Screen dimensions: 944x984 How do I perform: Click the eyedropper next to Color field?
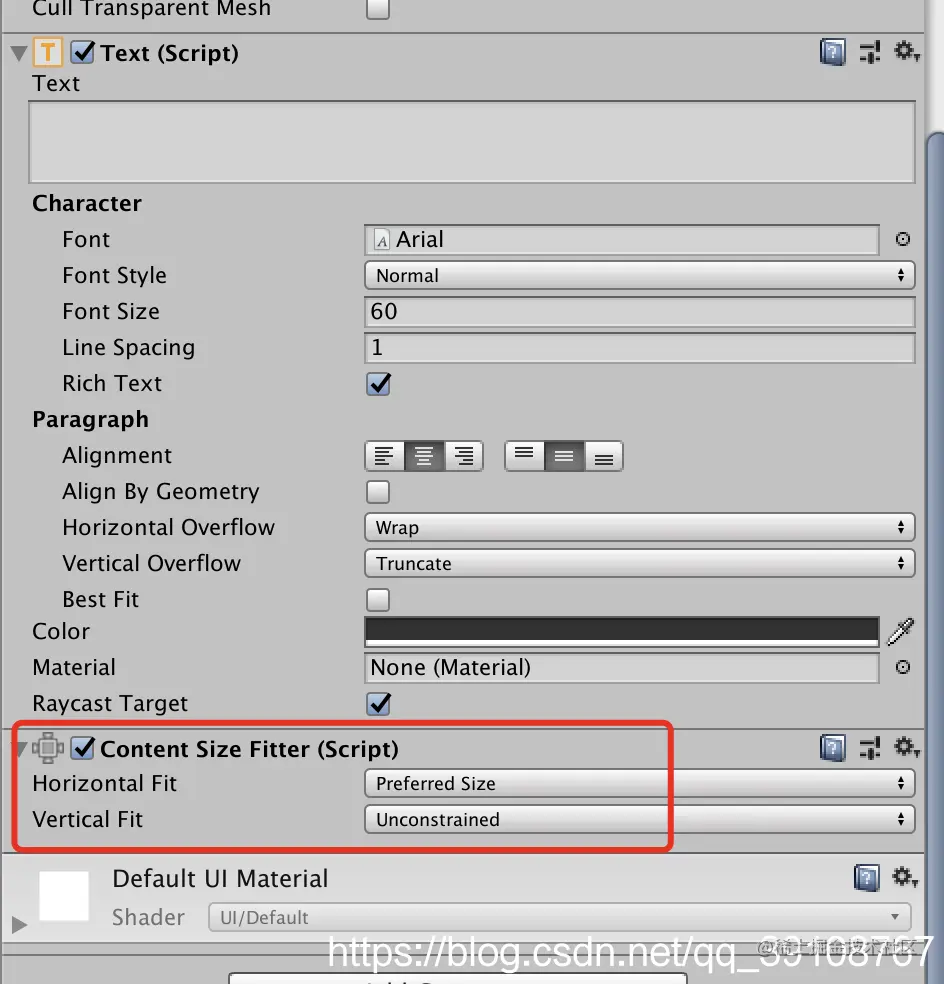coord(901,631)
